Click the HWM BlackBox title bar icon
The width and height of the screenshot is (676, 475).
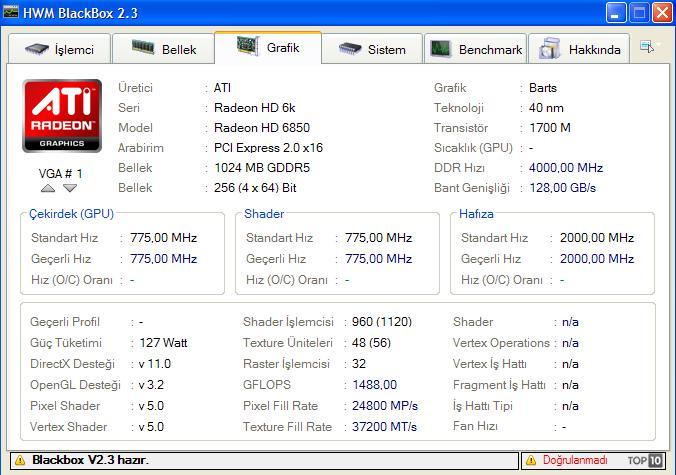point(11,12)
